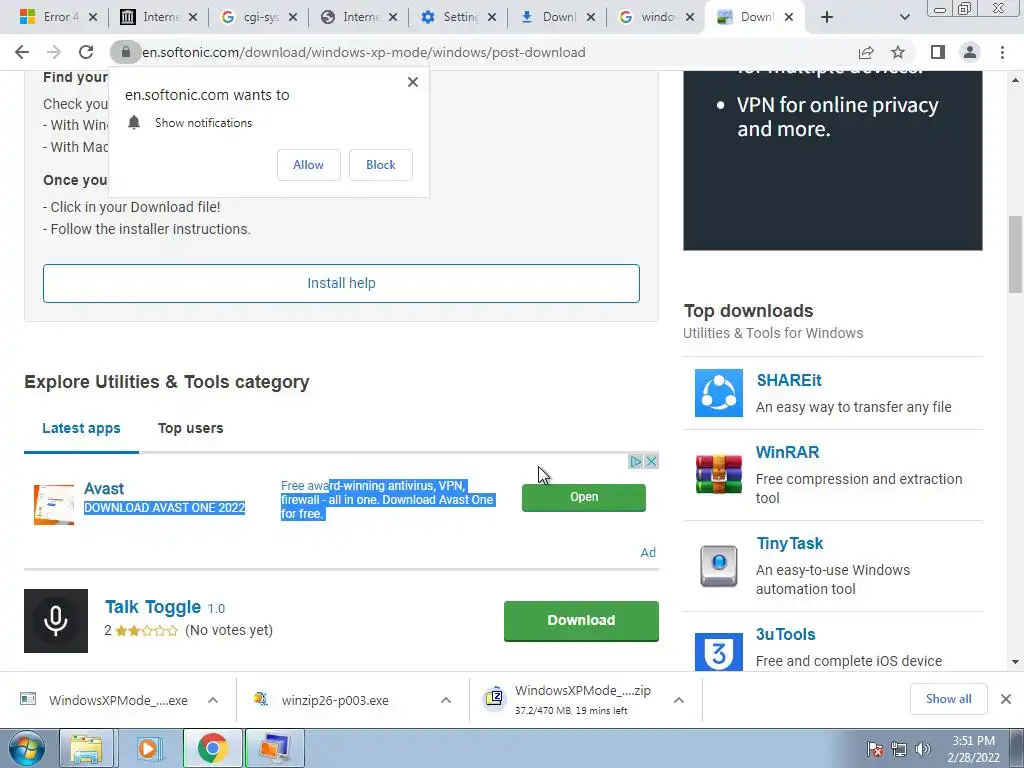Click the Install help button
This screenshot has width=1024, height=768.
[341, 283]
